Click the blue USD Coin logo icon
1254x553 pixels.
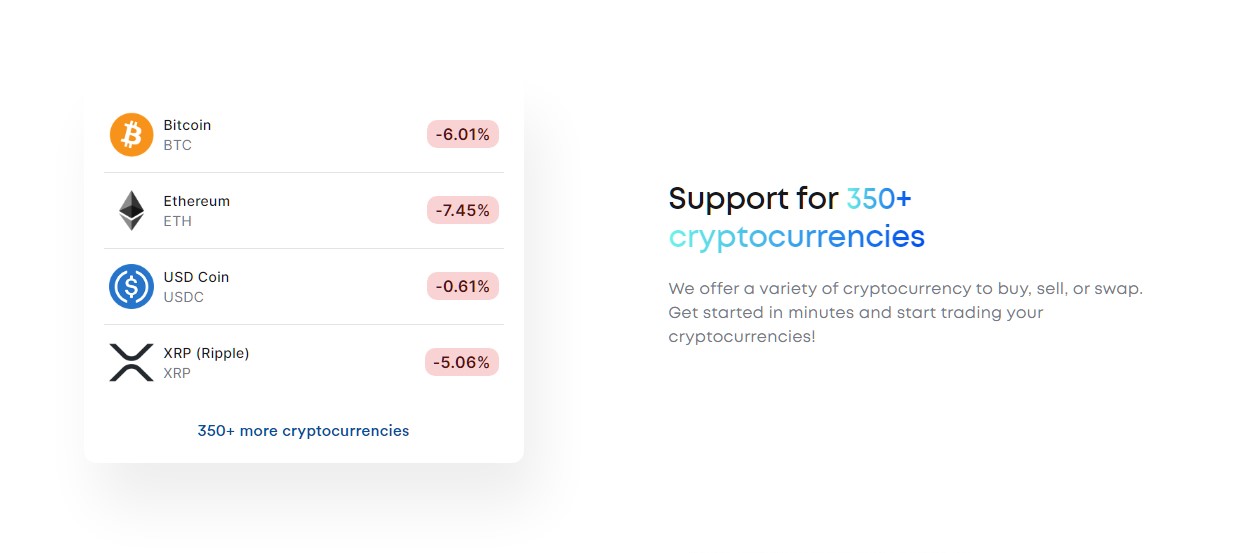click(131, 286)
